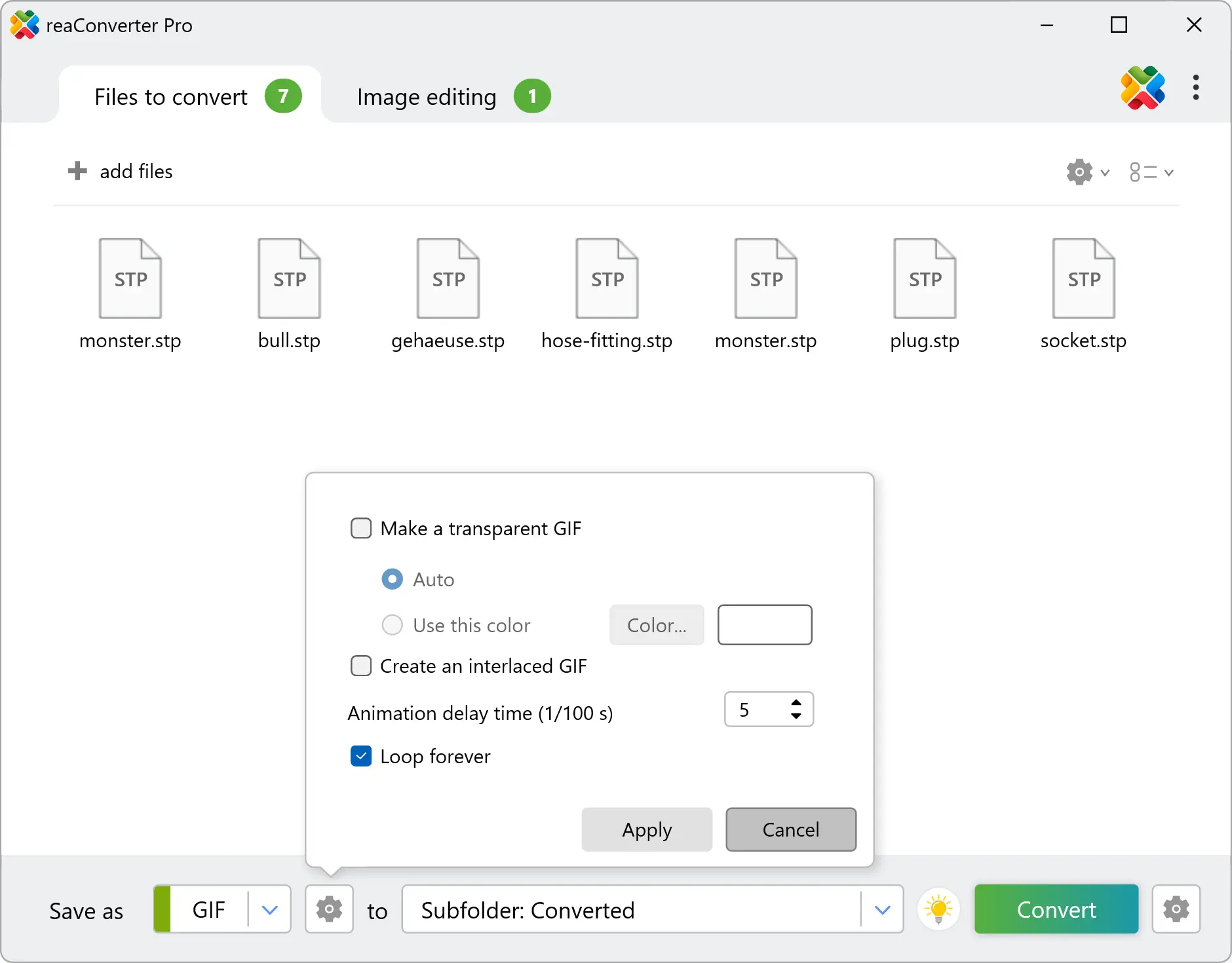Click the Color... button
The width and height of the screenshot is (1232, 963).
click(x=657, y=625)
